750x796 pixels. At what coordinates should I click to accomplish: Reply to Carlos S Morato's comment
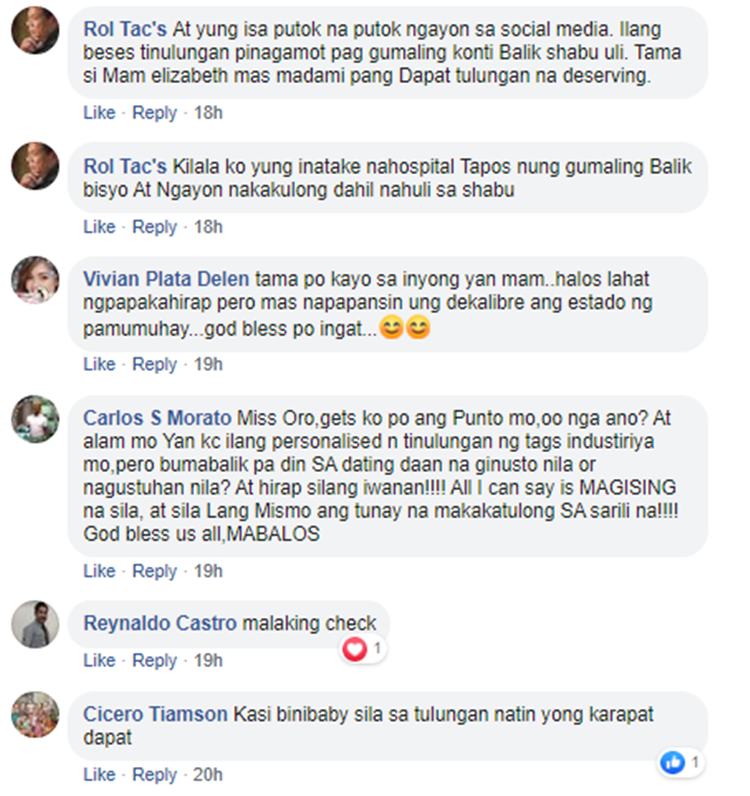(x=154, y=571)
